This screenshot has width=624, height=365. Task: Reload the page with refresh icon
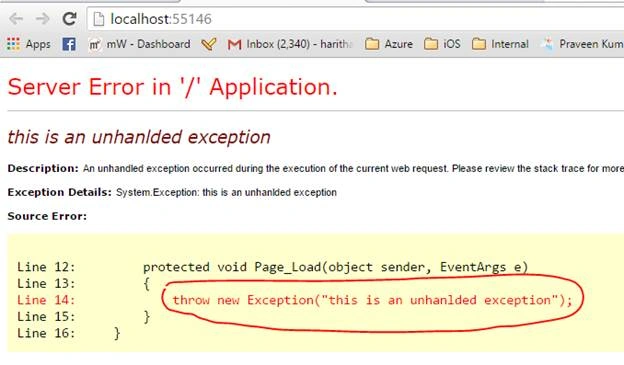(69, 19)
